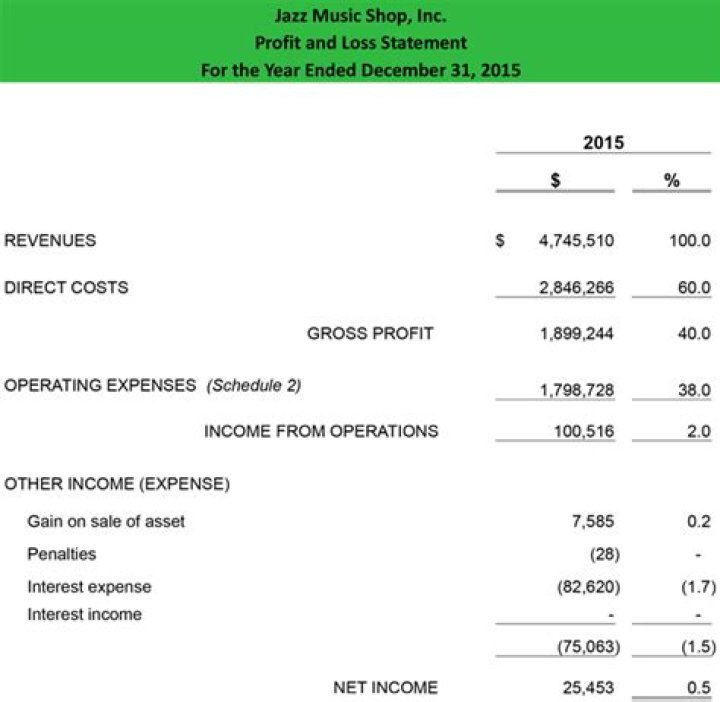
Task: Select the 2015 column header
Action: click(x=603, y=142)
